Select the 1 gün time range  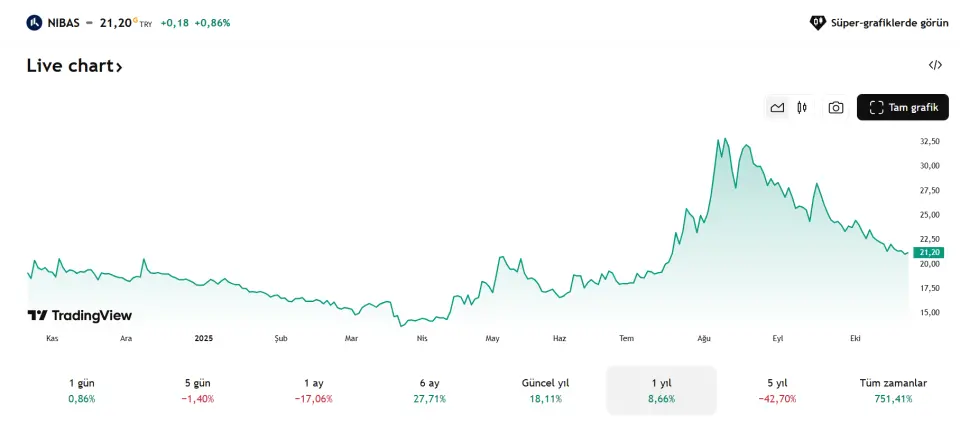pyautogui.click(x=82, y=390)
